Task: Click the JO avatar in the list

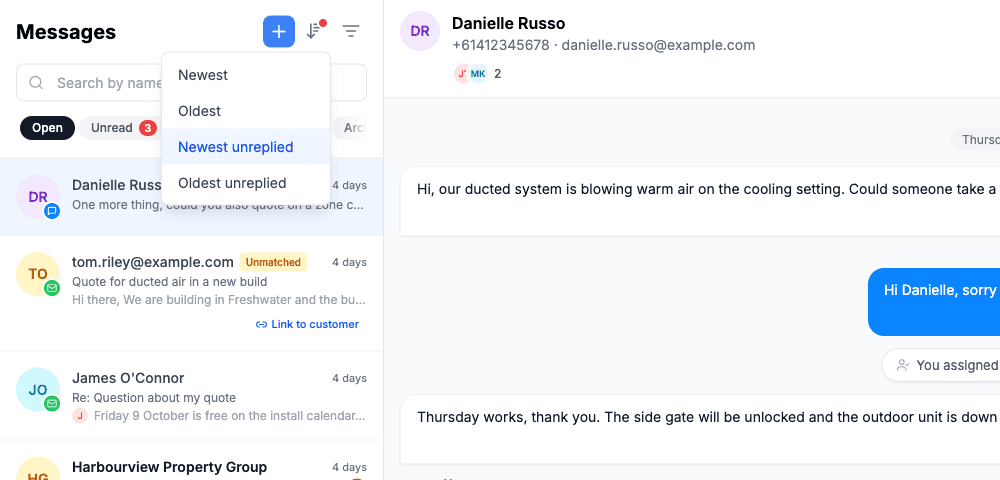Action: pos(38,389)
